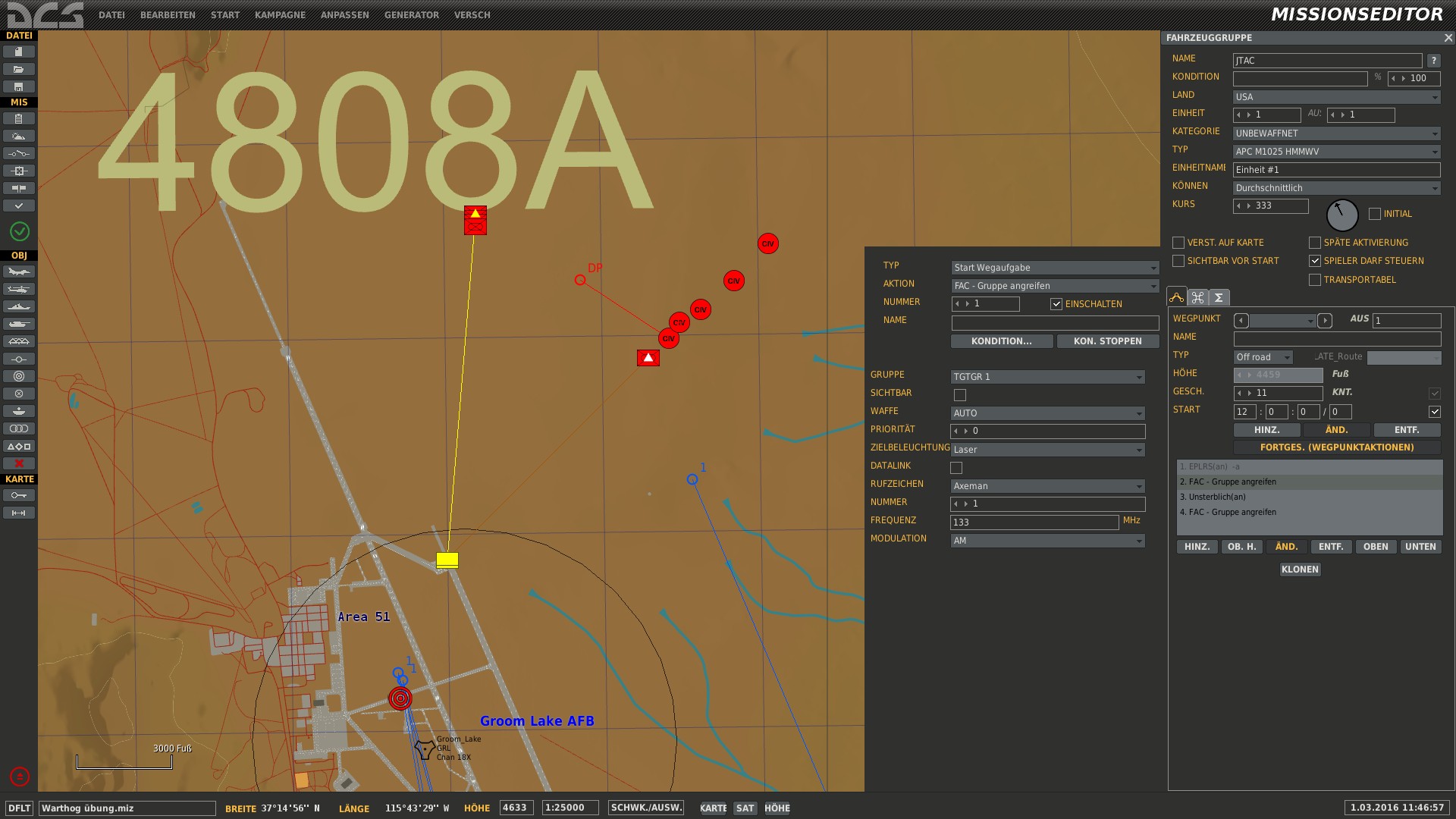Expand the ZIELBELEUCHTUNG Laser dropdown
This screenshot has width=1456, height=819.
[1047, 450]
